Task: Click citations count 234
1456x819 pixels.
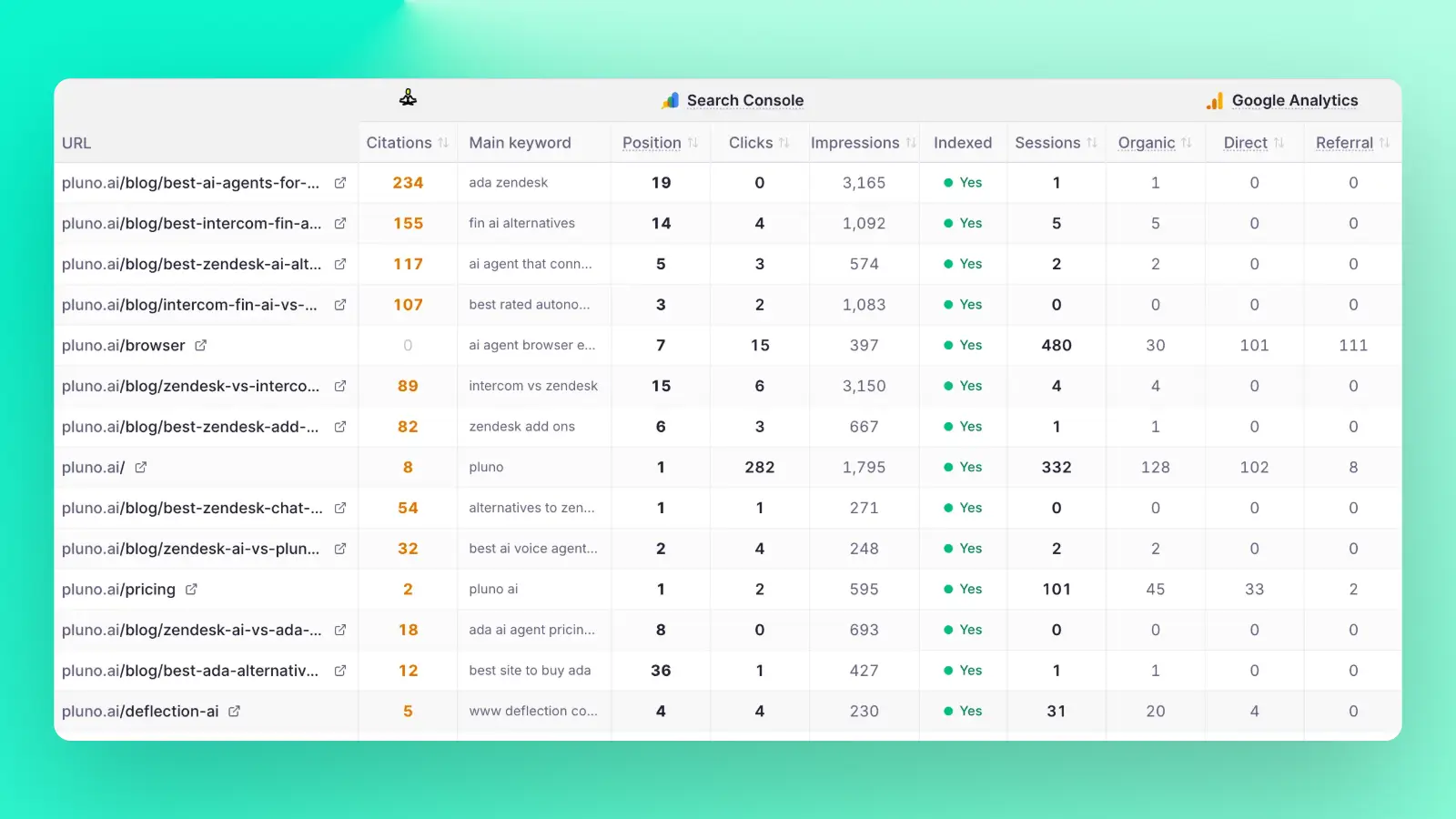Action: coord(408,183)
